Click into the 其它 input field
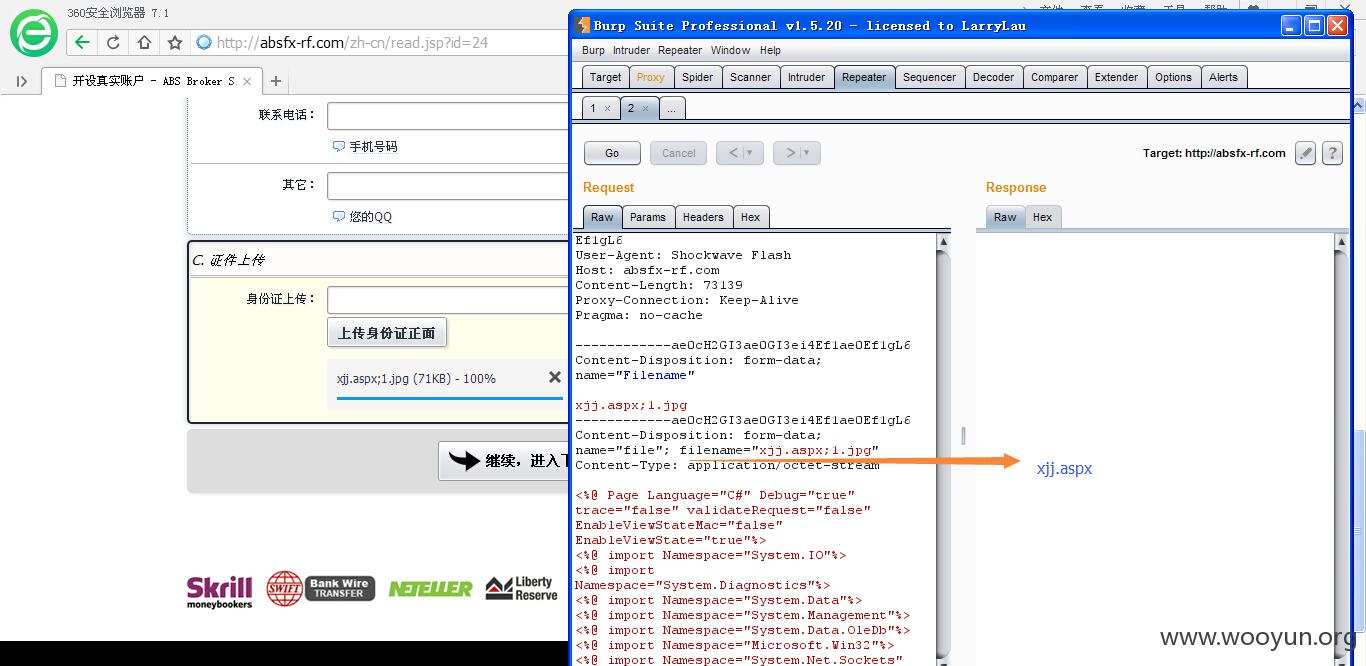The height and width of the screenshot is (666, 1366). pyautogui.click(x=448, y=186)
